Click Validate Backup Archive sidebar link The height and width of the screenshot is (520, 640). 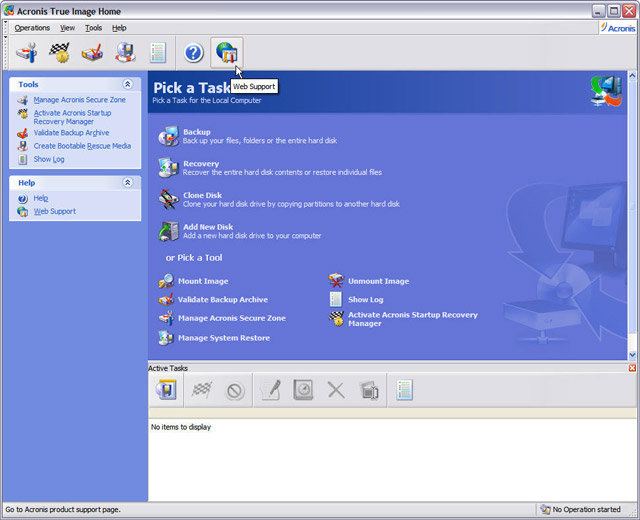point(71,133)
